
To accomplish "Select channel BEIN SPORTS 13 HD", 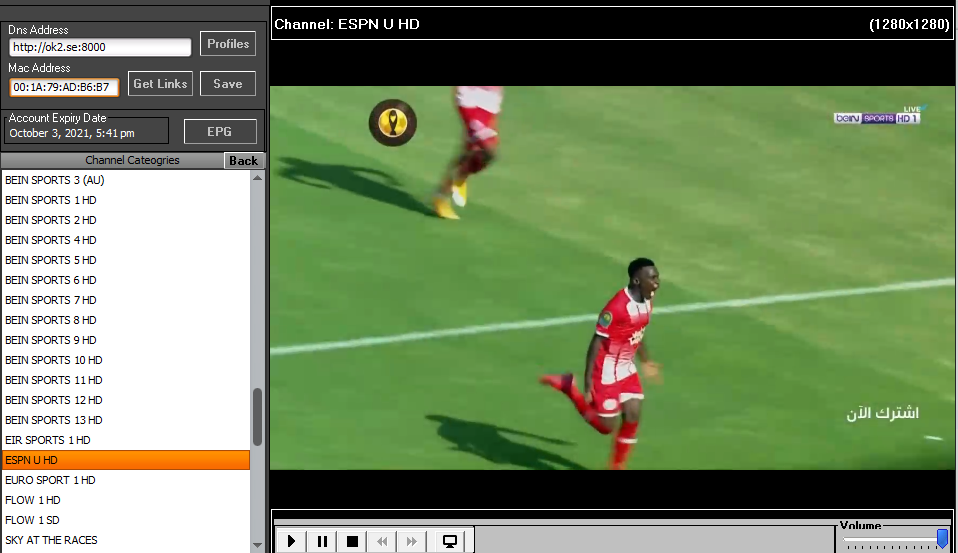I will (x=126, y=420).
